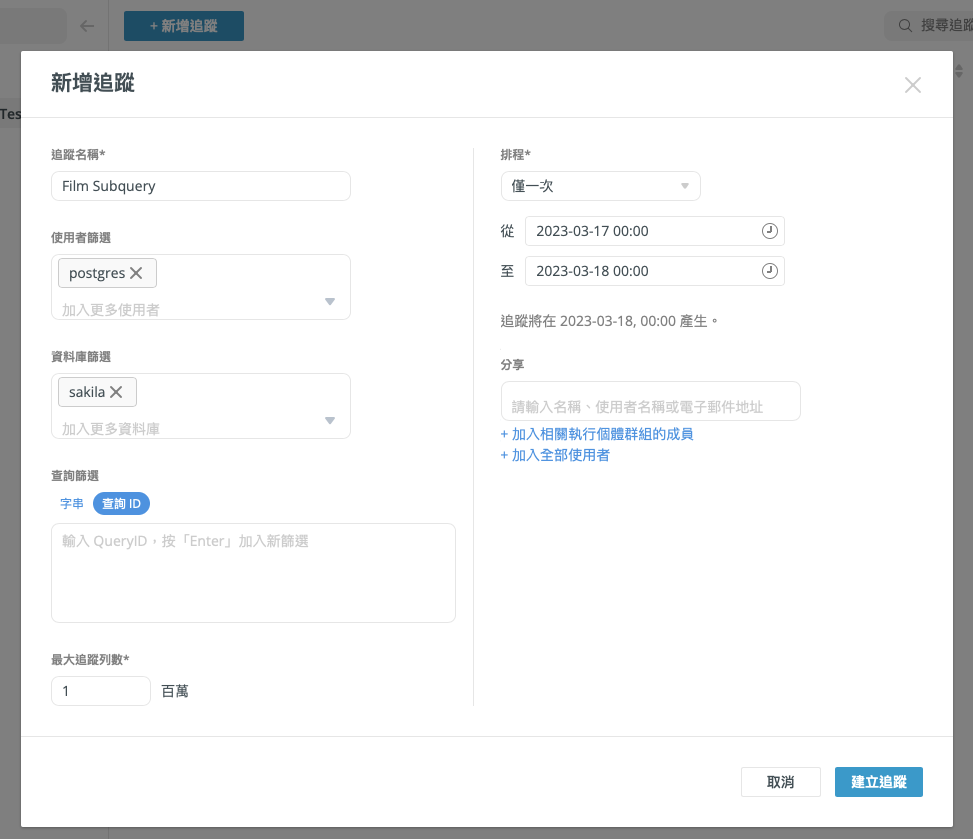
Task: Click the clock icon beside the end date
Action: pyautogui.click(x=769, y=270)
